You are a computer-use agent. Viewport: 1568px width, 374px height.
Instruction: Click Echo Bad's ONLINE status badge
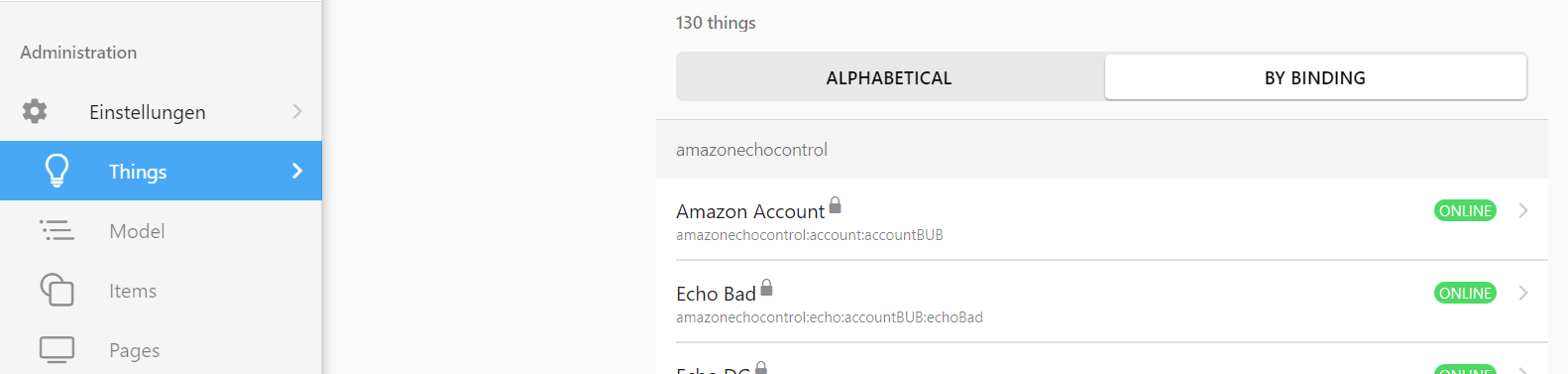coord(1465,293)
